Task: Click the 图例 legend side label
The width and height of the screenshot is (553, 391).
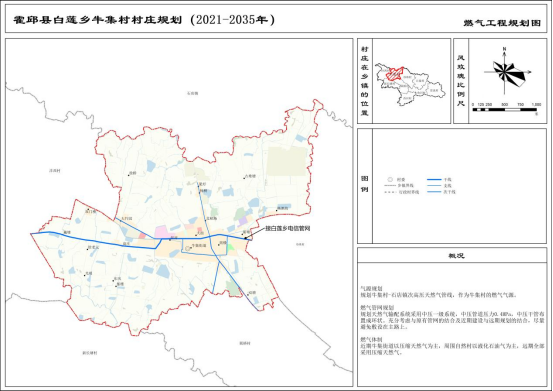Action: (x=365, y=184)
